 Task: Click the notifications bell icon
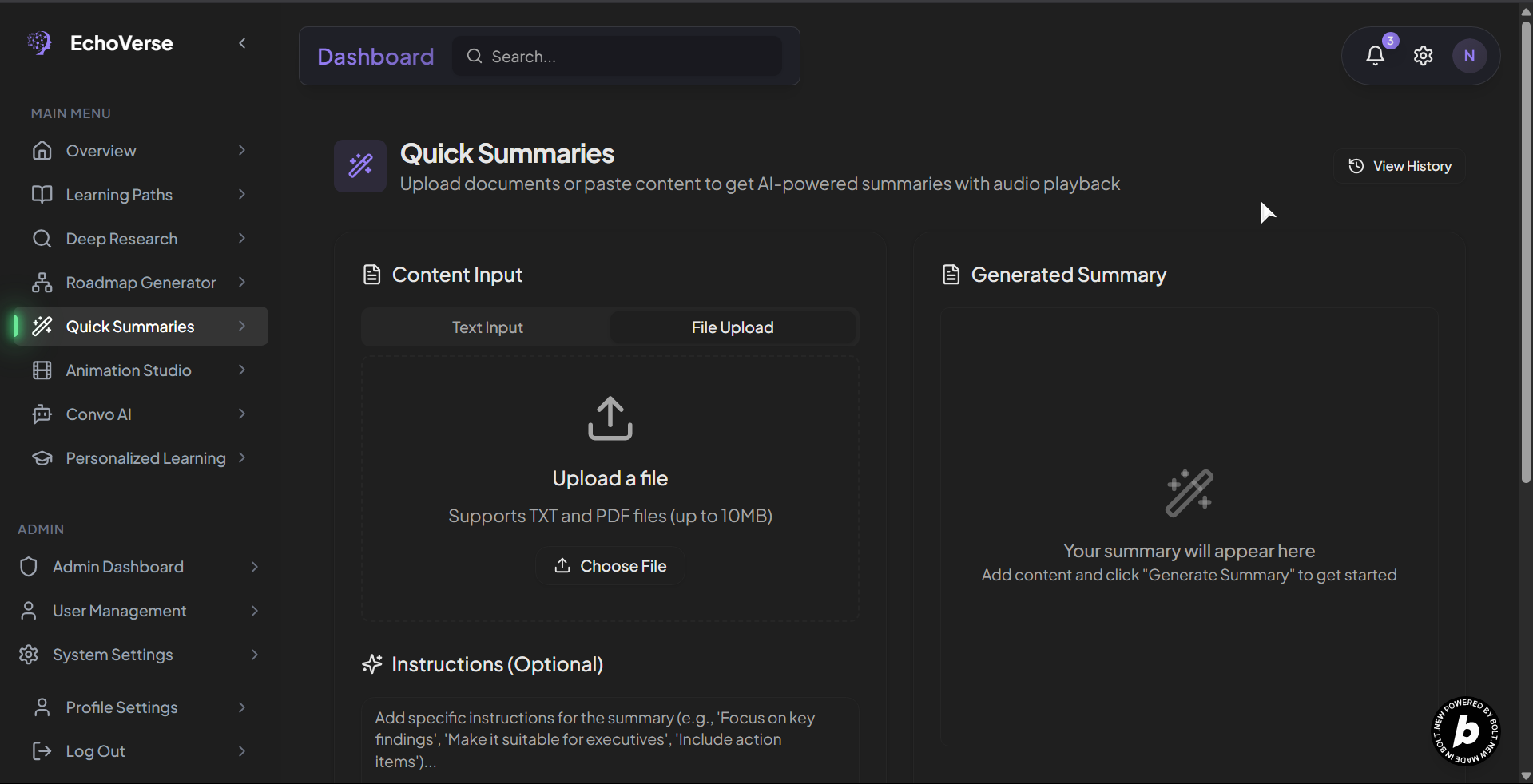point(1375,56)
